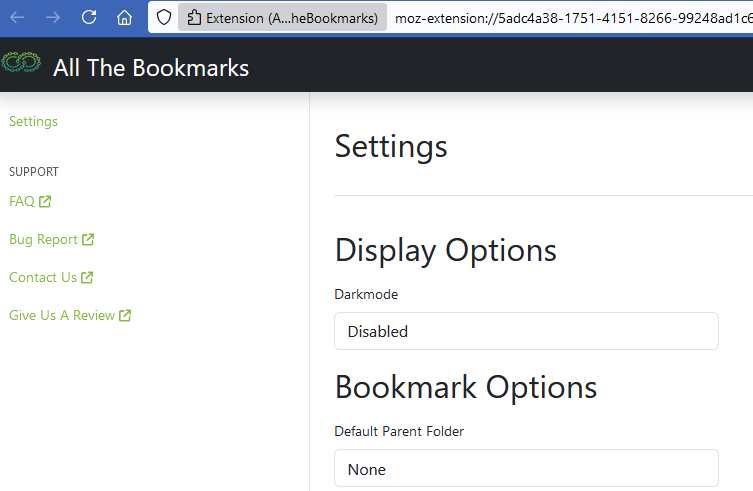Click the All The Bookmarks chain logo
Image resolution: width=753 pixels, height=491 pixels.
pos(21,62)
